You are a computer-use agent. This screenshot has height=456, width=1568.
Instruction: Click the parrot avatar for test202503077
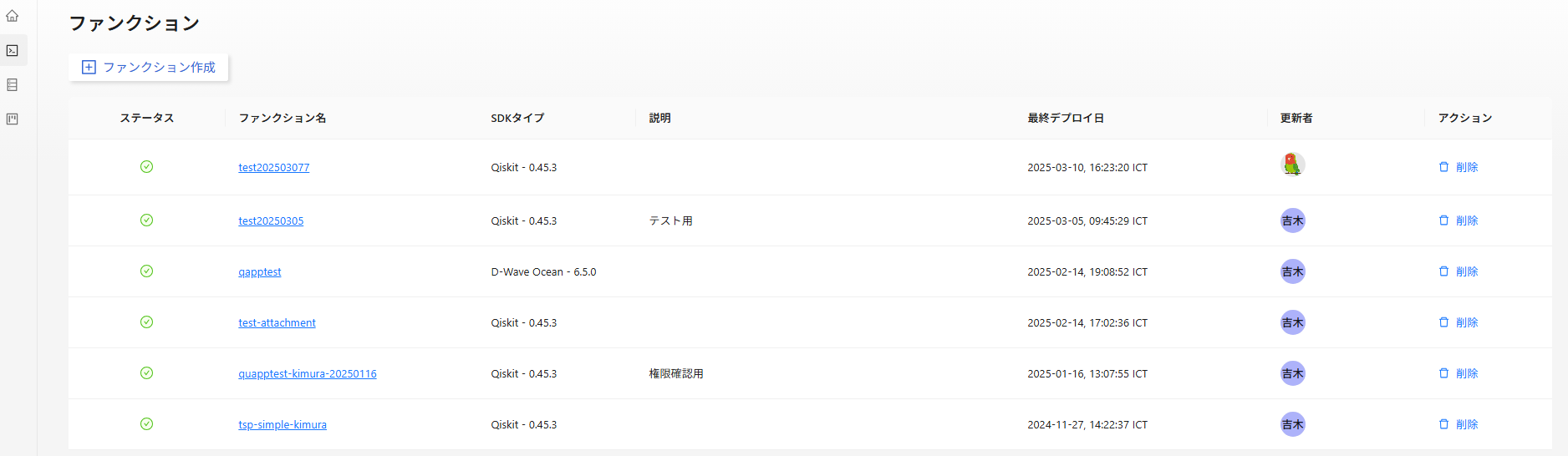1292,165
